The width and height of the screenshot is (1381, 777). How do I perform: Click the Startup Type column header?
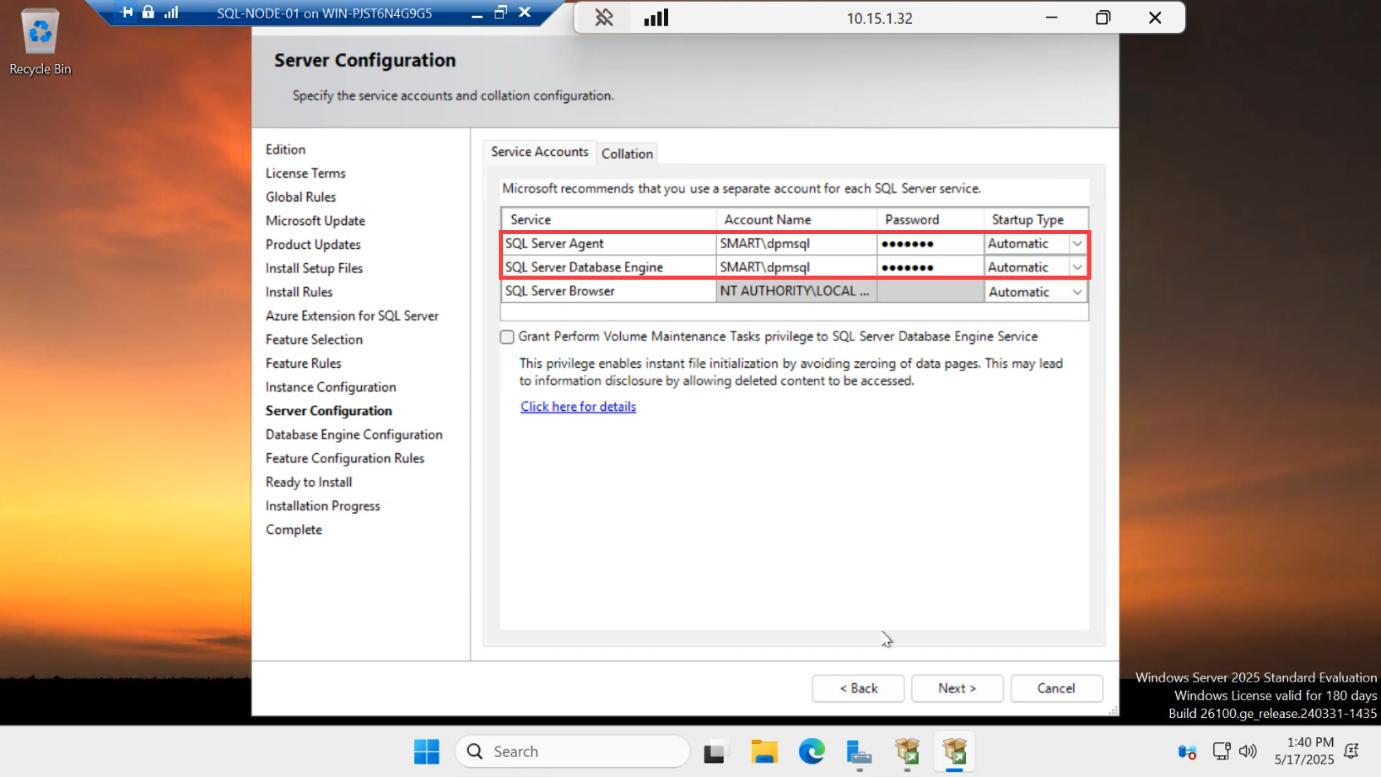click(1036, 220)
